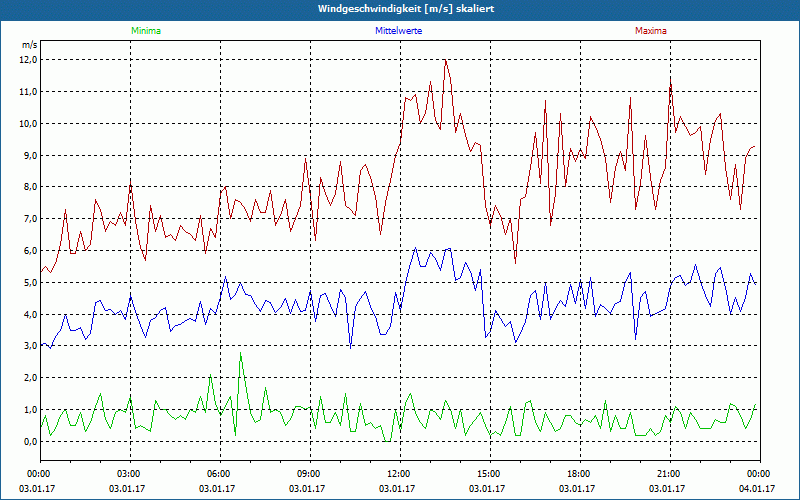Click the 18:00 time axis label

click(x=580, y=474)
